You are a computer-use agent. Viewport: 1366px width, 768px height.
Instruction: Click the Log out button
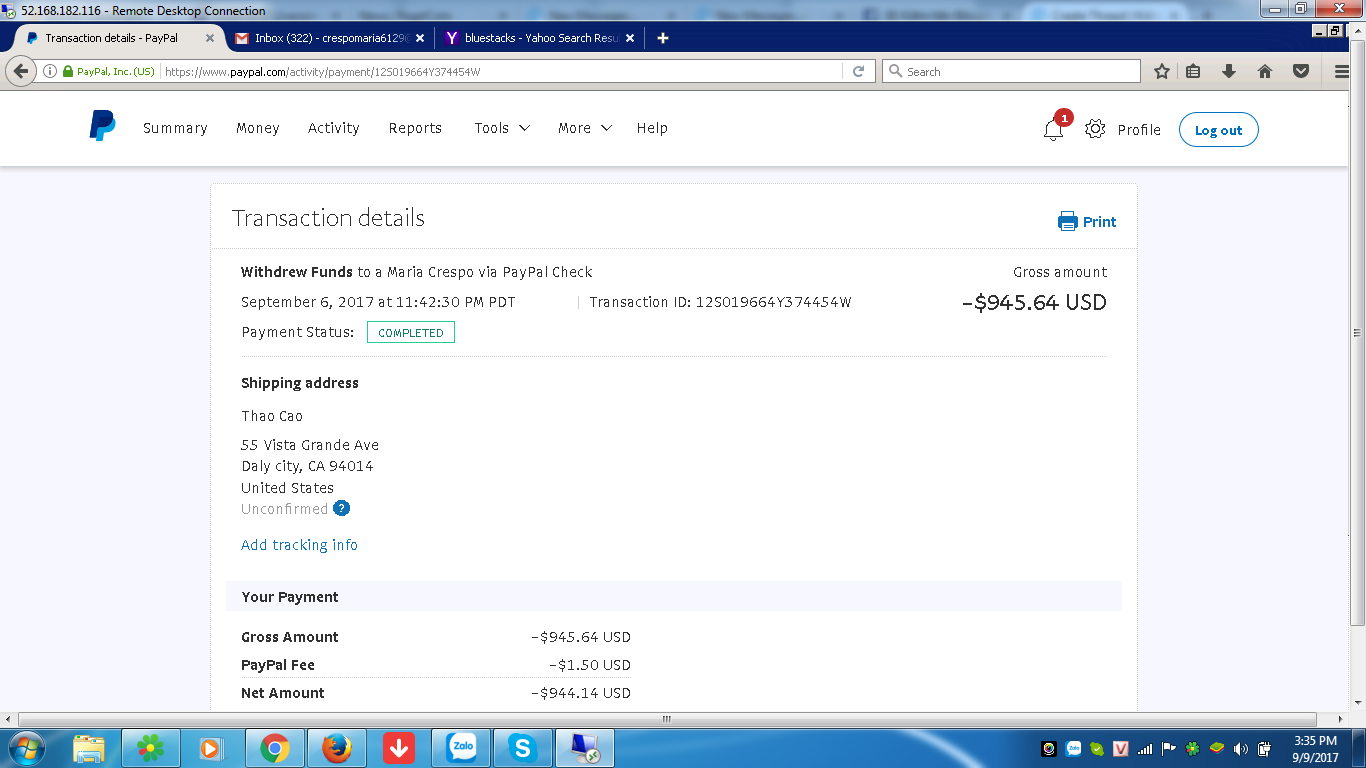pos(1218,130)
